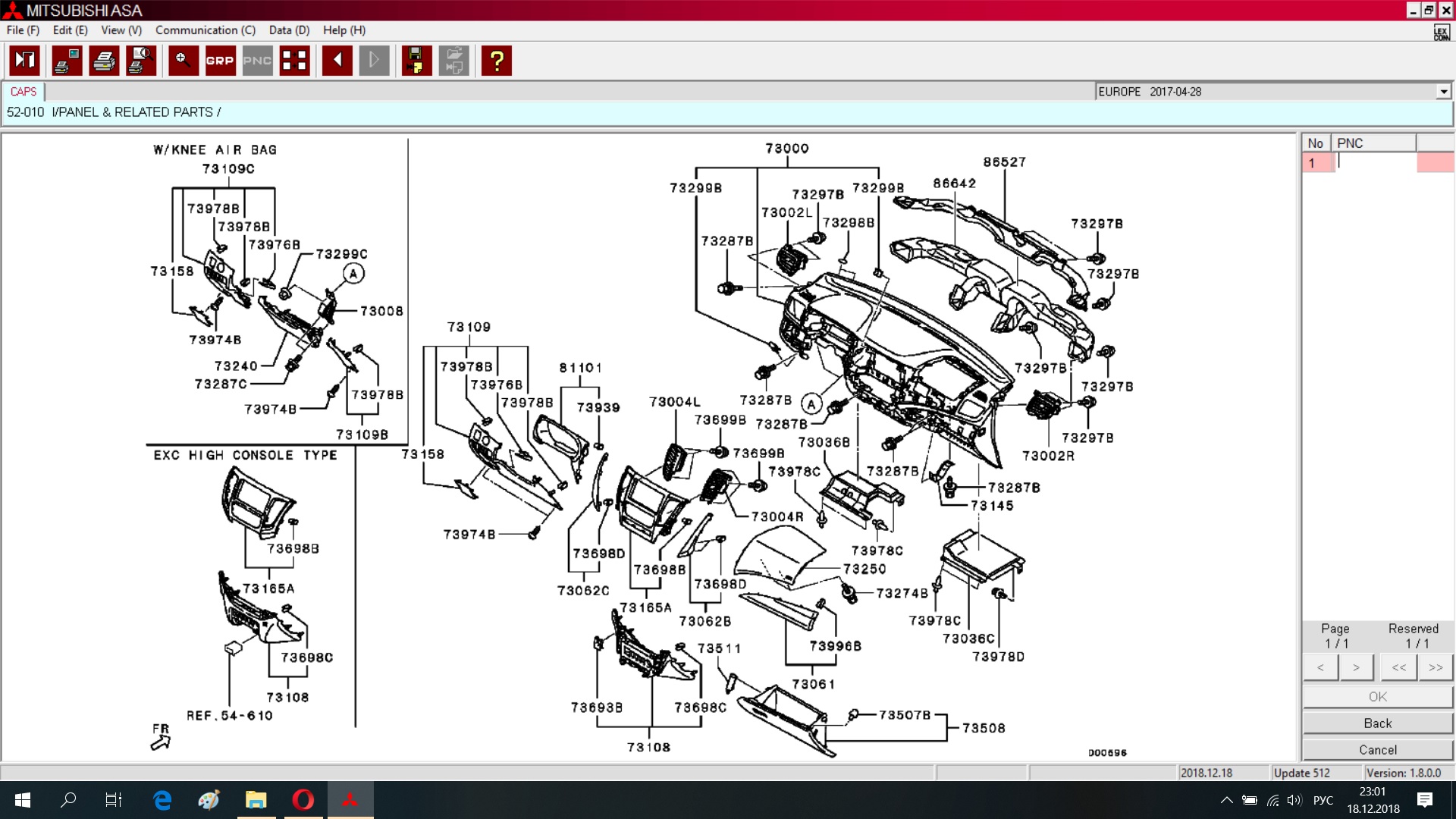
Task: Click the previous left arrow toolbar icon
Action: coord(337,61)
